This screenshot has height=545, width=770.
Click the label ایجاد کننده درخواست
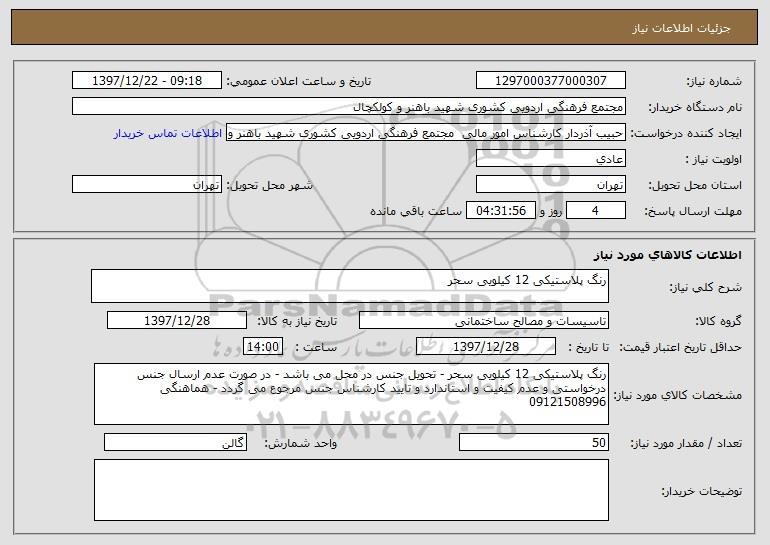(686, 134)
